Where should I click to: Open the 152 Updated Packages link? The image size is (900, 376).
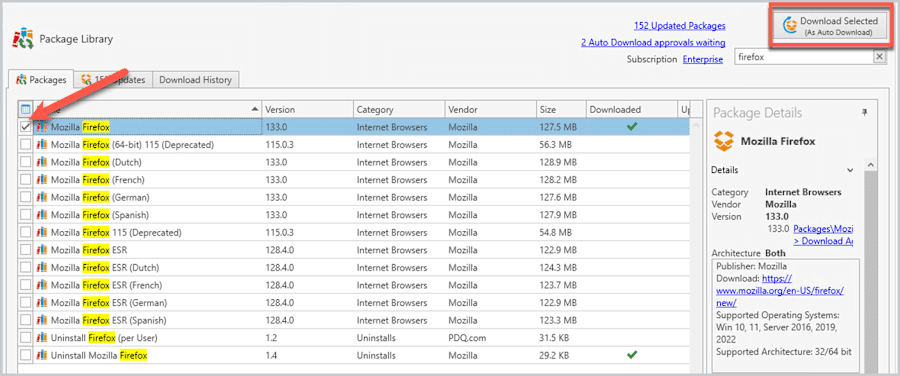[680, 26]
